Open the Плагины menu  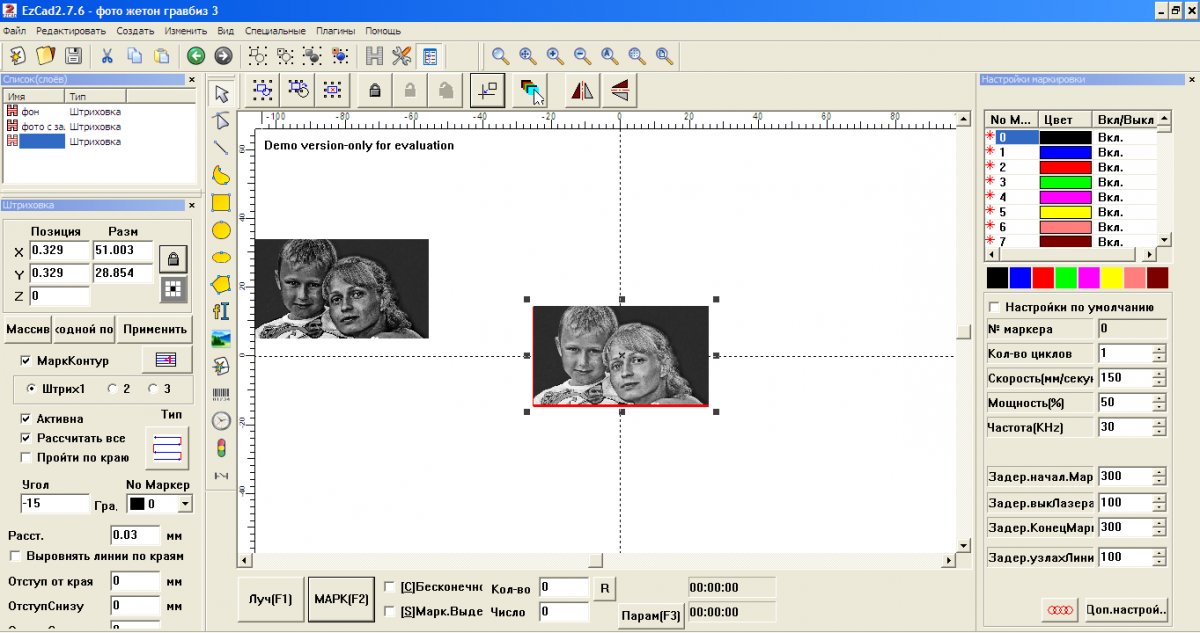[335, 31]
